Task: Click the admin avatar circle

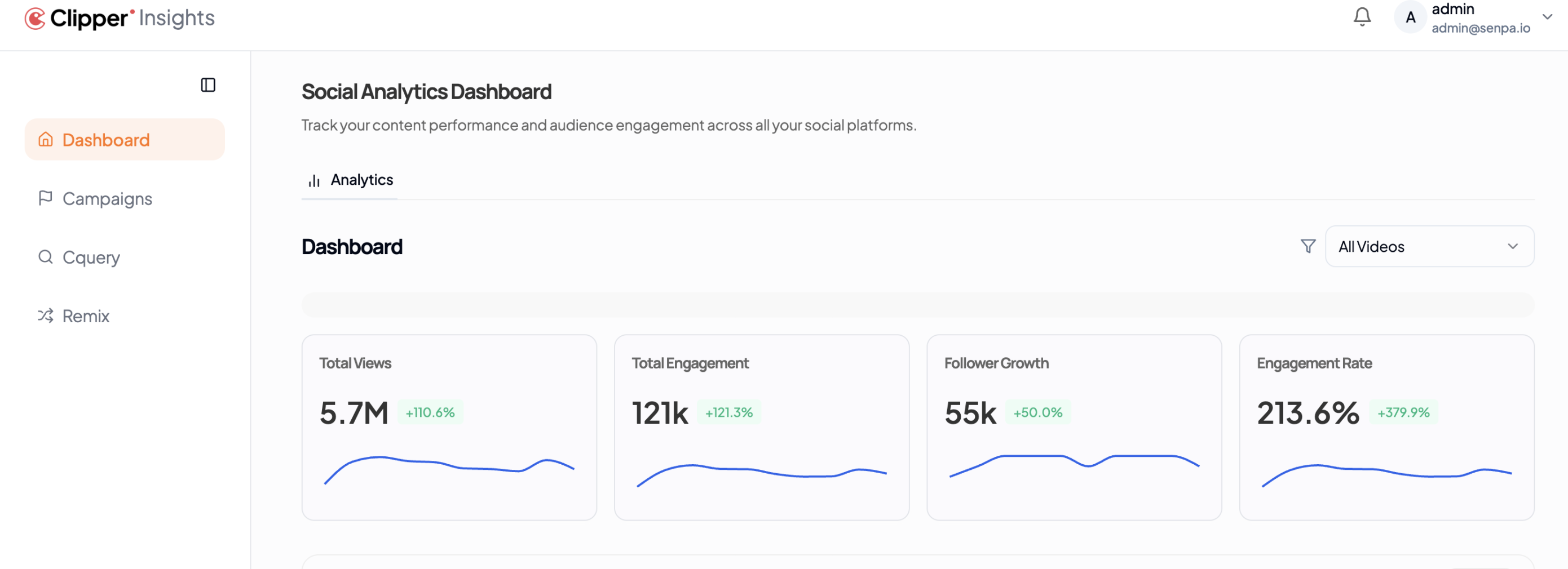Action: tap(1410, 17)
